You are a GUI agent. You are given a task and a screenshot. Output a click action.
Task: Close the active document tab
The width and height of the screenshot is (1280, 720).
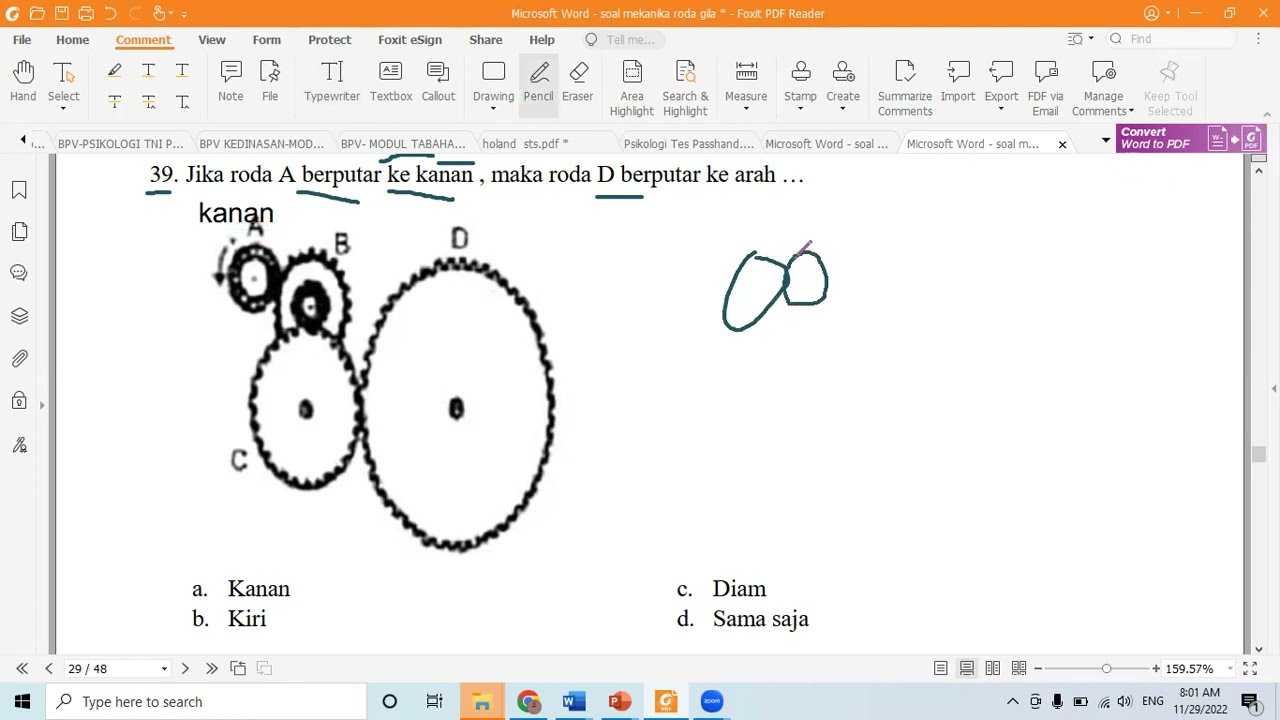tap(1062, 144)
